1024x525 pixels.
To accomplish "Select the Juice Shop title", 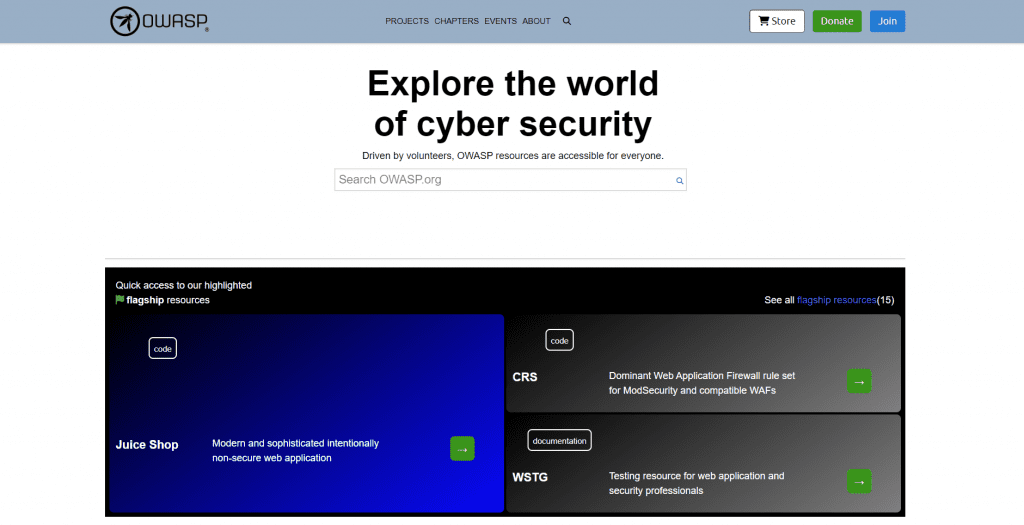I will [147, 445].
